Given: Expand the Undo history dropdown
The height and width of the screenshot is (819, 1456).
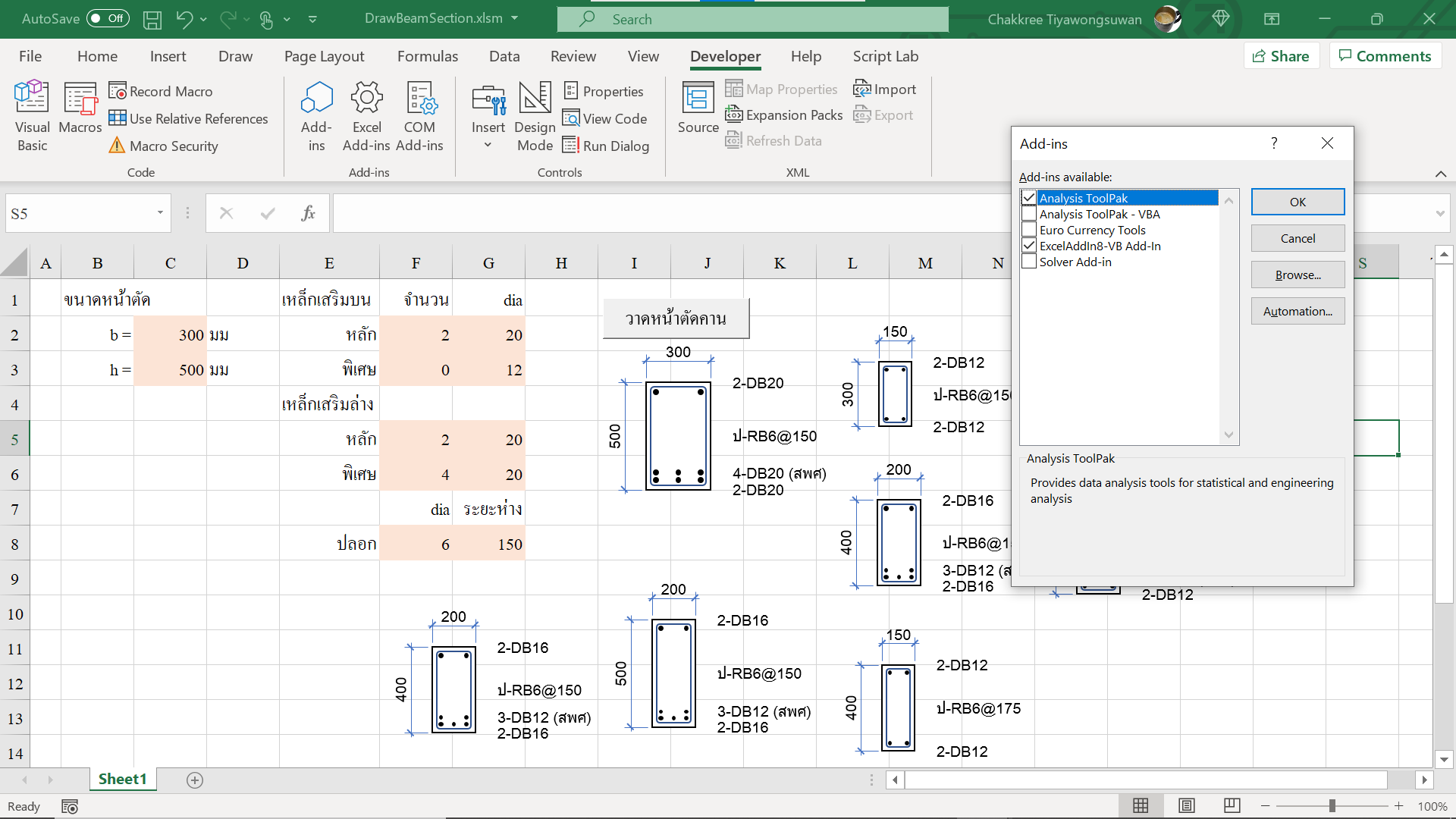Looking at the screenshot, I should pos(203,19).
